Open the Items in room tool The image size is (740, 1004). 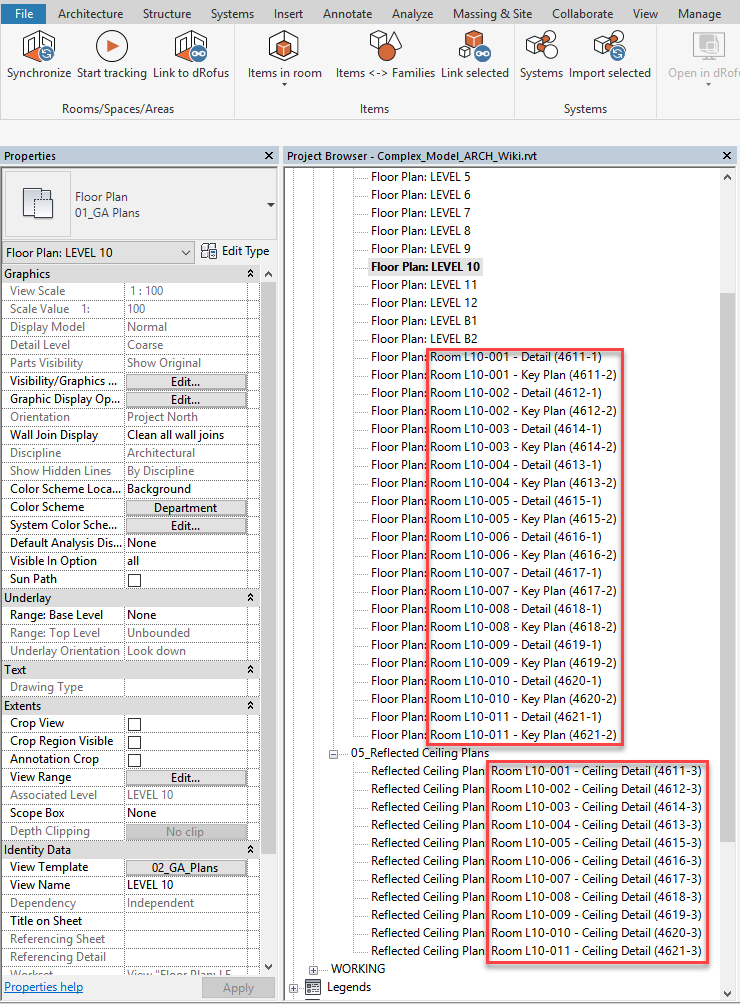[284, 47]
